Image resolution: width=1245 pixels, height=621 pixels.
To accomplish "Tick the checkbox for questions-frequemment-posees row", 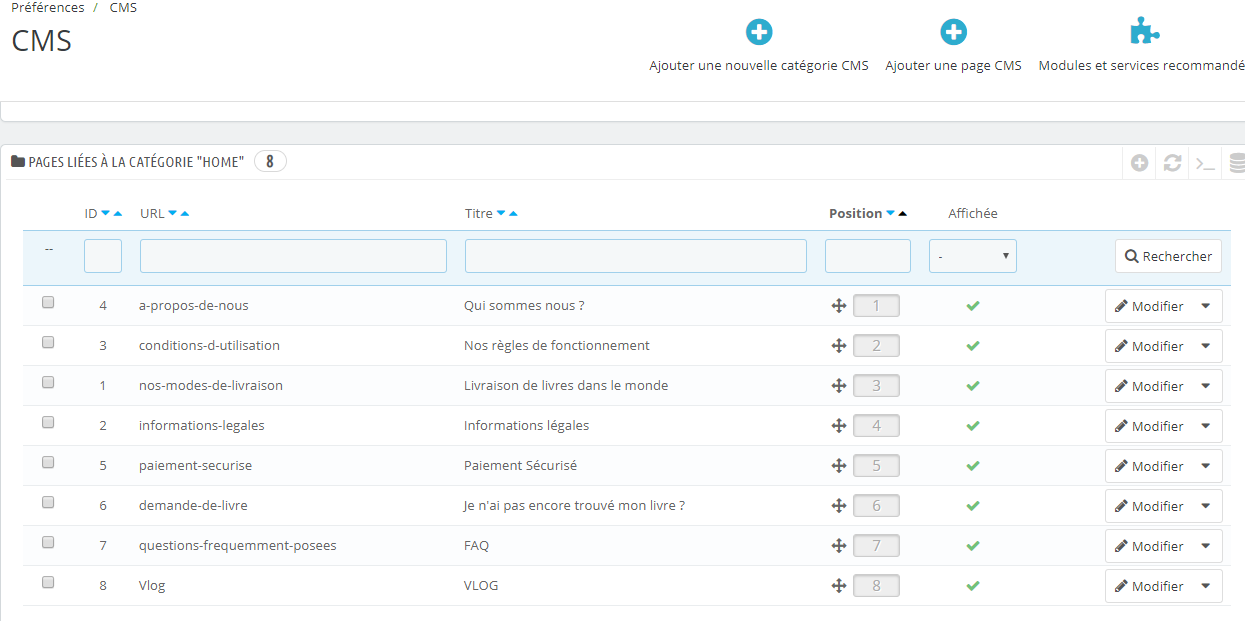I will [x=48, y=542].
